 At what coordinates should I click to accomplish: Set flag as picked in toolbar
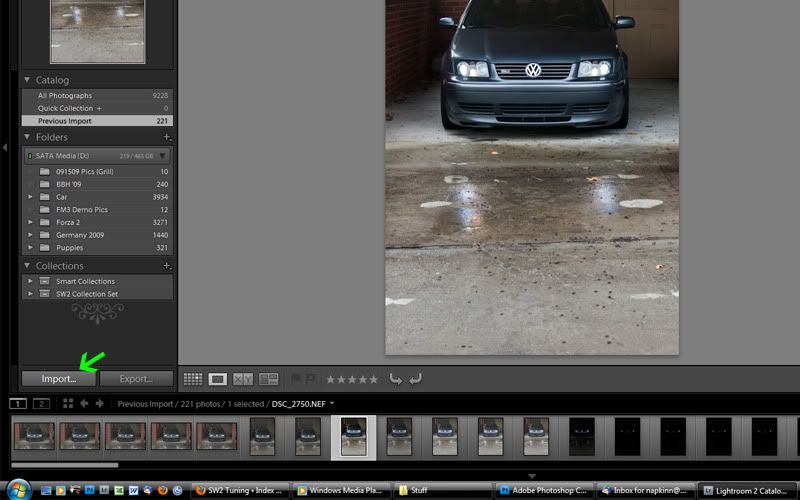pos(295,379)
